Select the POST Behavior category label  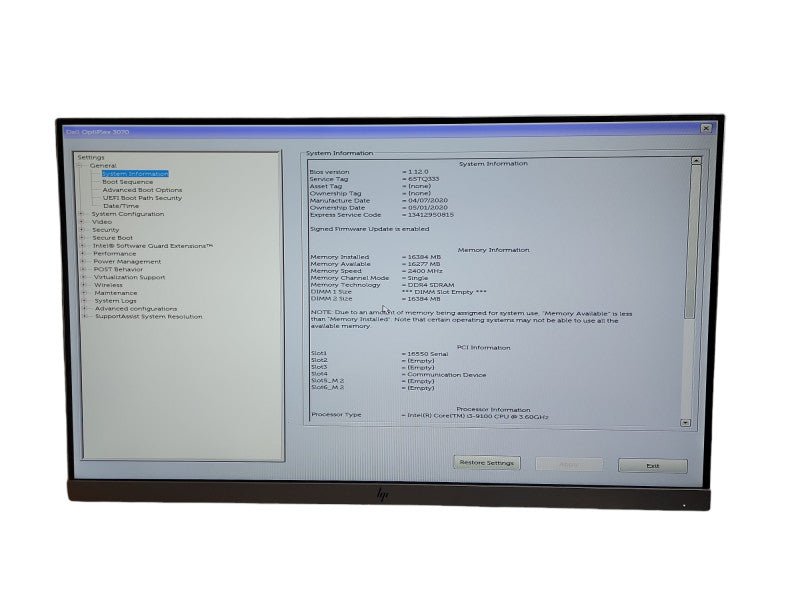[118, 269]
